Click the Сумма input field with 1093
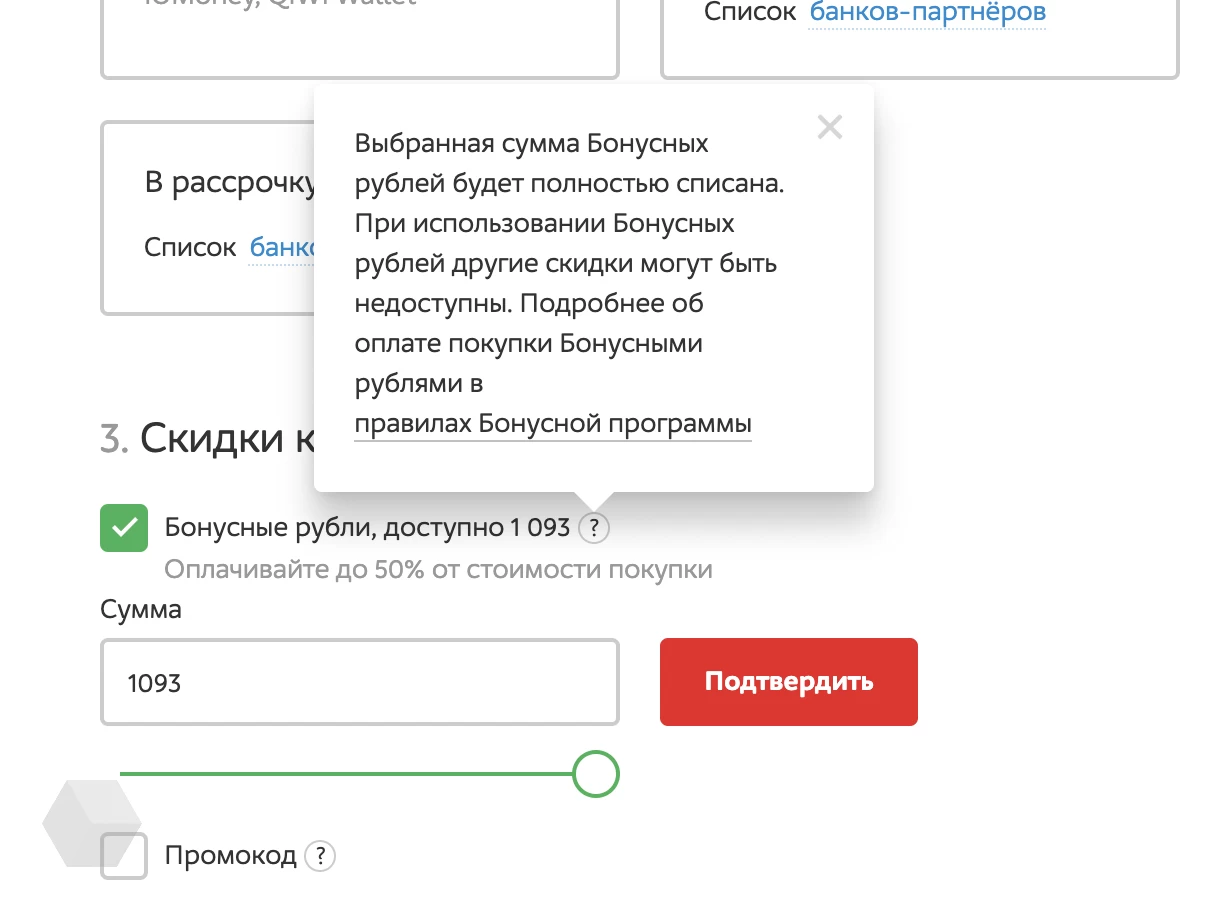Viewport: 1220px width, 910px height. tap(359, 683)
